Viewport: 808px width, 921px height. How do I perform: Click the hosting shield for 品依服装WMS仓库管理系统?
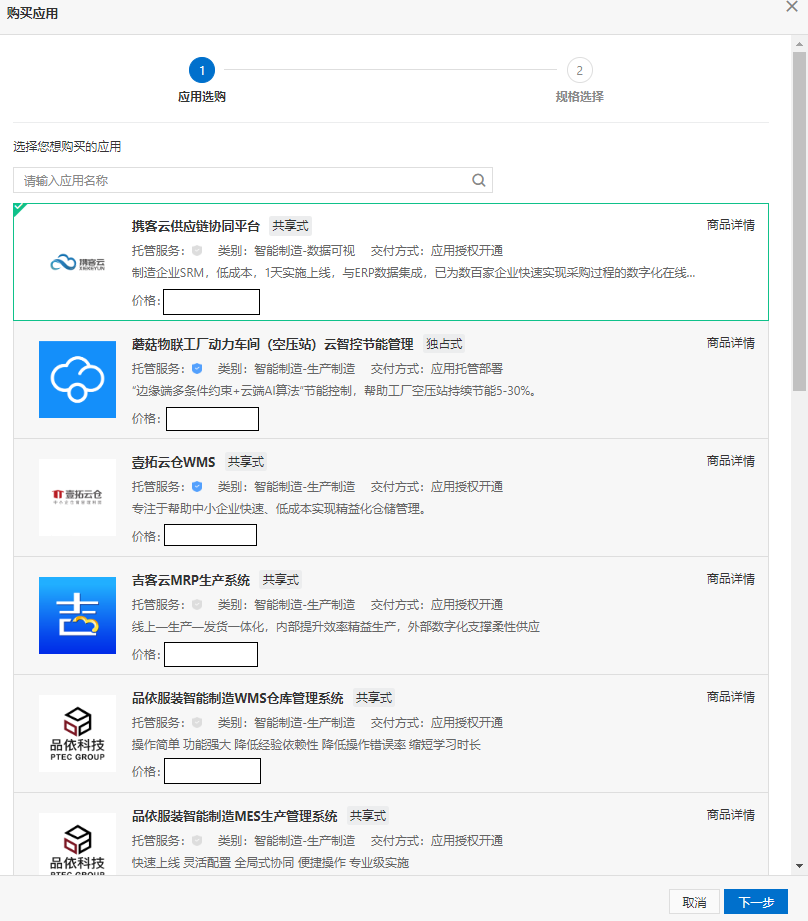(197, 723)
